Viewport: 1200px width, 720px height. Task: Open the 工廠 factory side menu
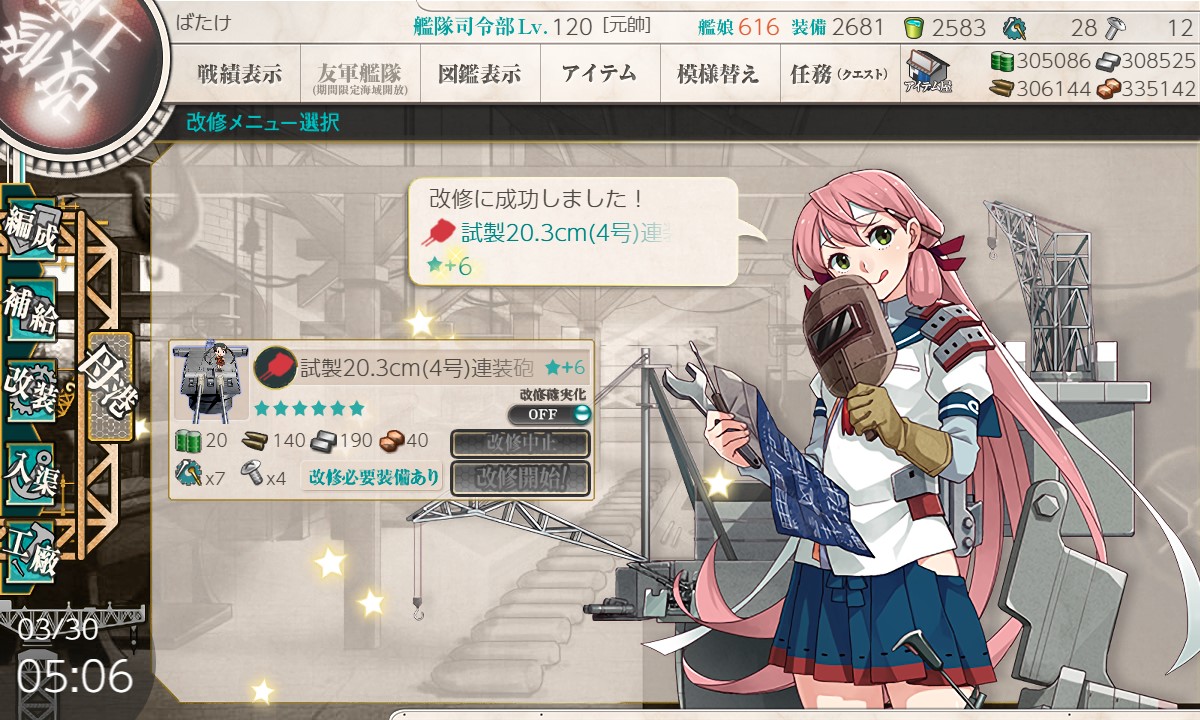tap(29, 551)
